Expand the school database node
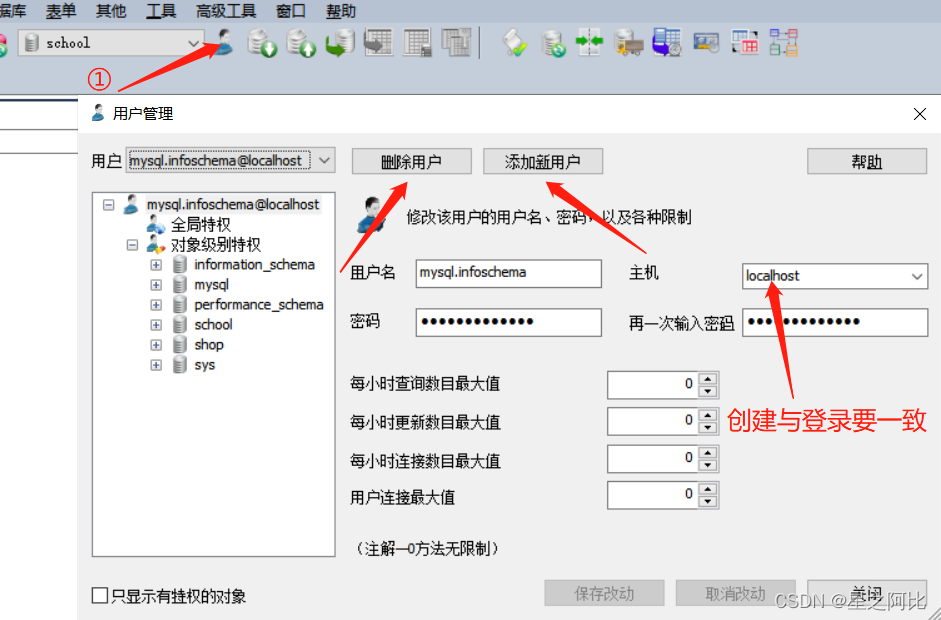The width and height of the screenshot is (941, 620). click(156, 325)
